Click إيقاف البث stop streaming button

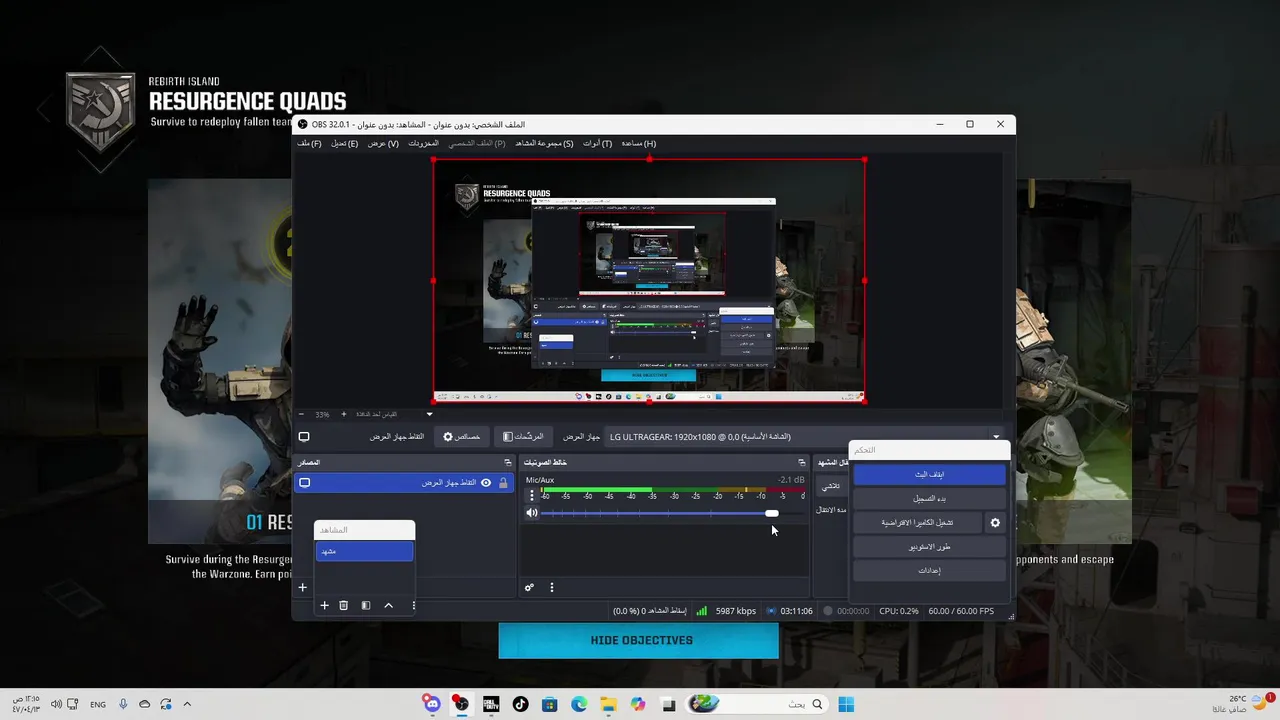929,474
